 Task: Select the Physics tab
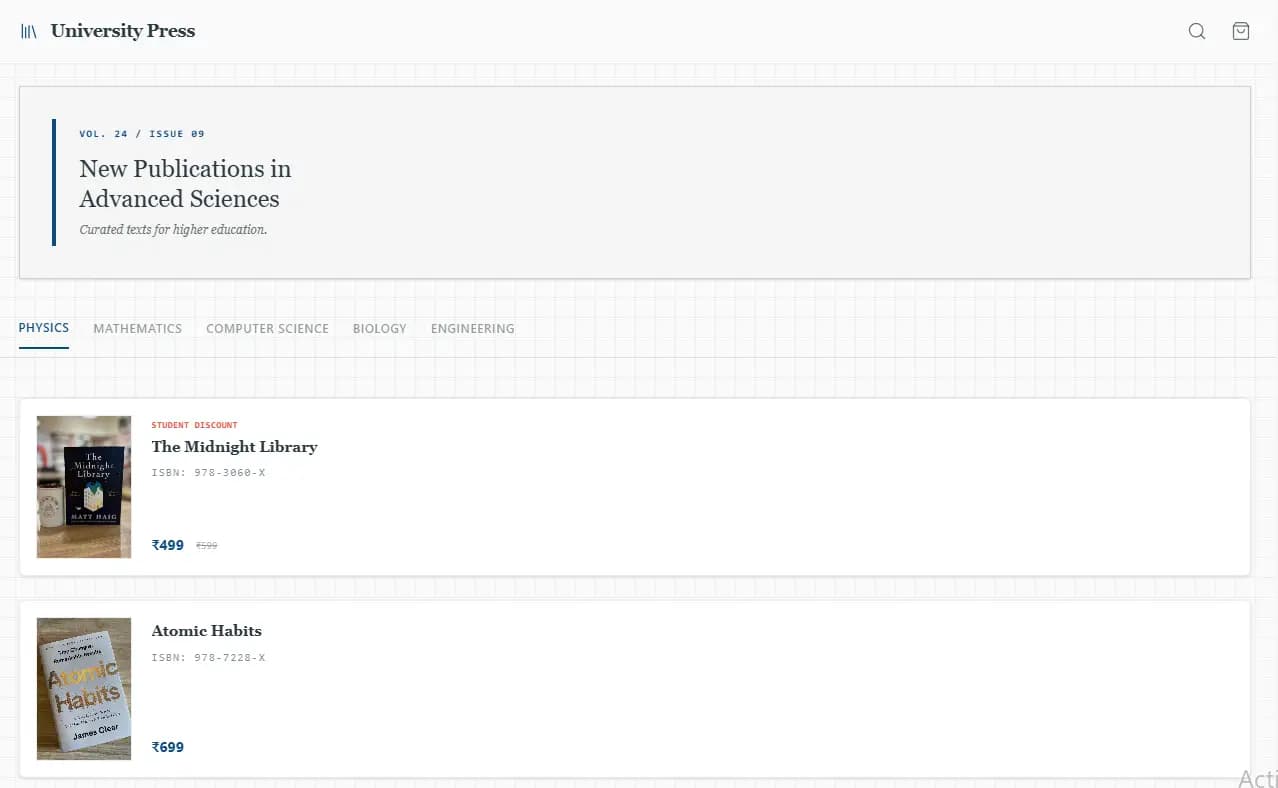pyautogui.click(x=44, y=328)
